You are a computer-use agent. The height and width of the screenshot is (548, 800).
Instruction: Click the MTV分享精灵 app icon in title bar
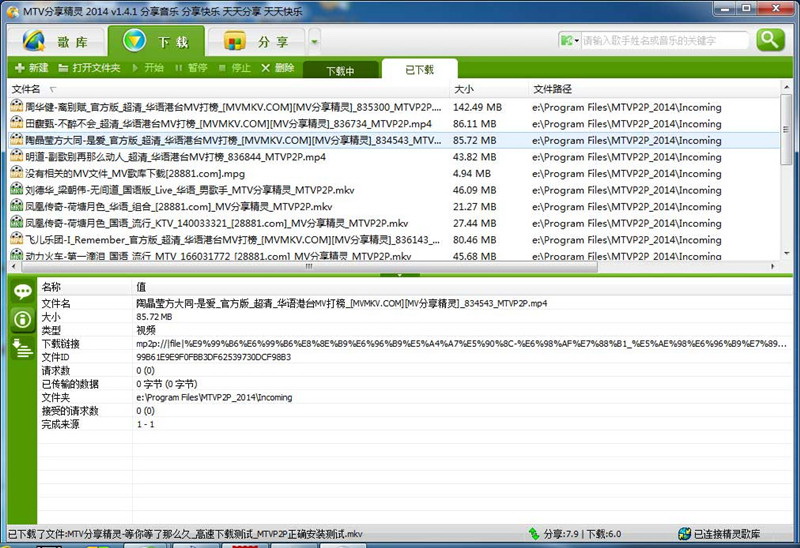click(x=13, y=10)
